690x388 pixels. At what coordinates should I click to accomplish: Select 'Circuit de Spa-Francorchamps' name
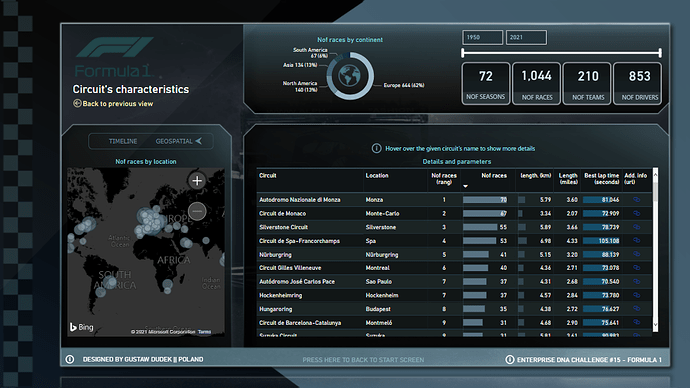click(299, 241)
